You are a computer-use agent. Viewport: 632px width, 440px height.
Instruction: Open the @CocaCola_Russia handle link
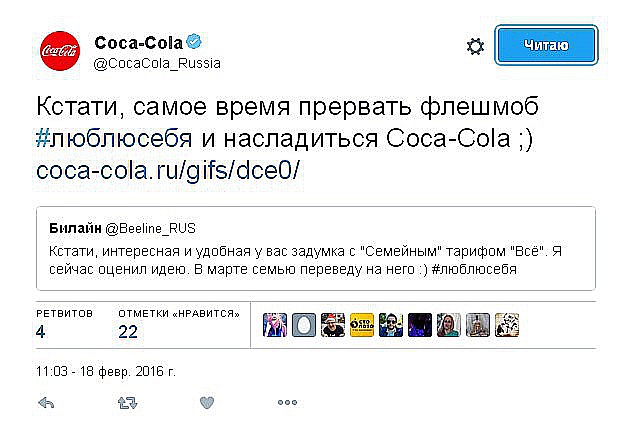pos(157,63)
